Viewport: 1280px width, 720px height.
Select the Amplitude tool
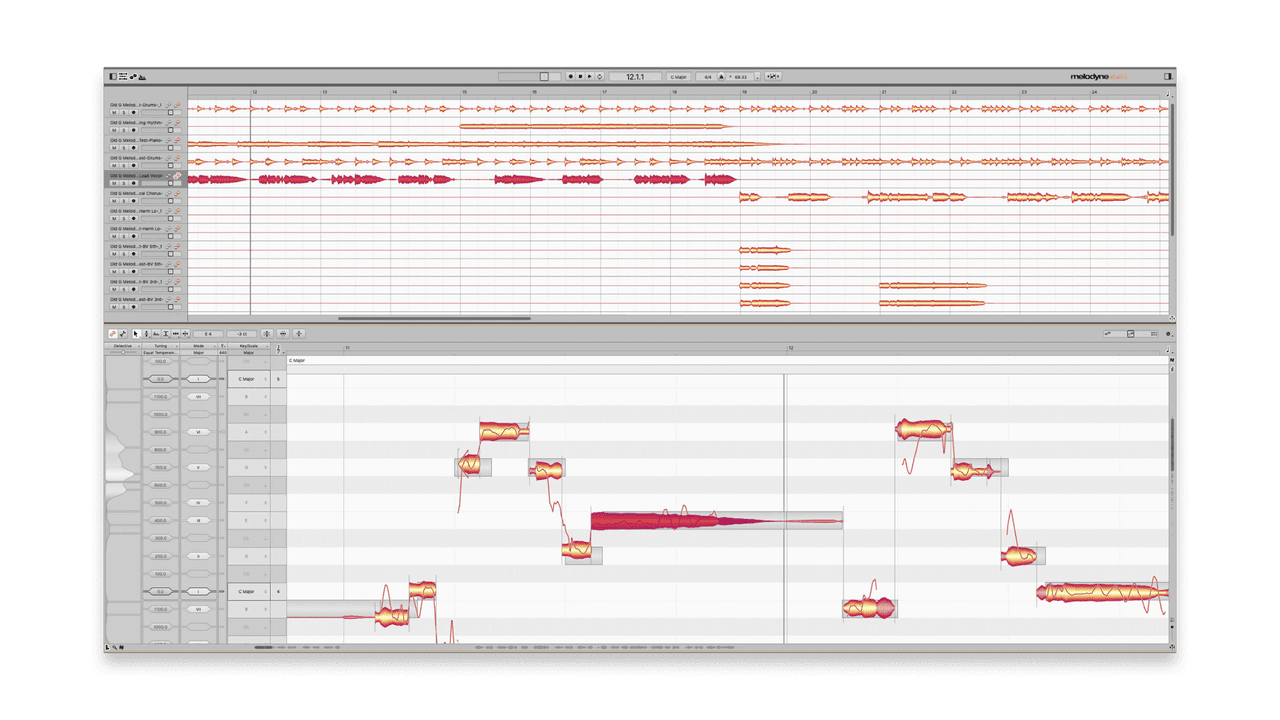pyautogui.click(x=166, y=334)
